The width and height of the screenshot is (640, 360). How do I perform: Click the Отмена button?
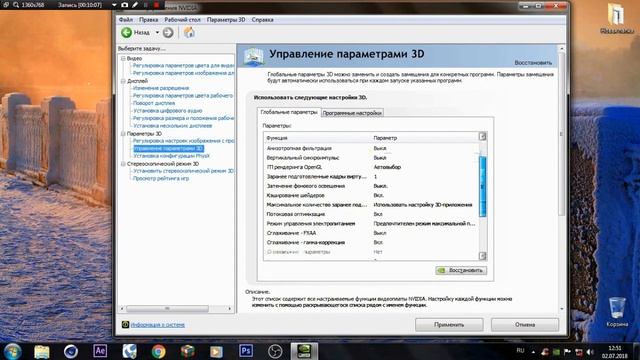(524, 325)
